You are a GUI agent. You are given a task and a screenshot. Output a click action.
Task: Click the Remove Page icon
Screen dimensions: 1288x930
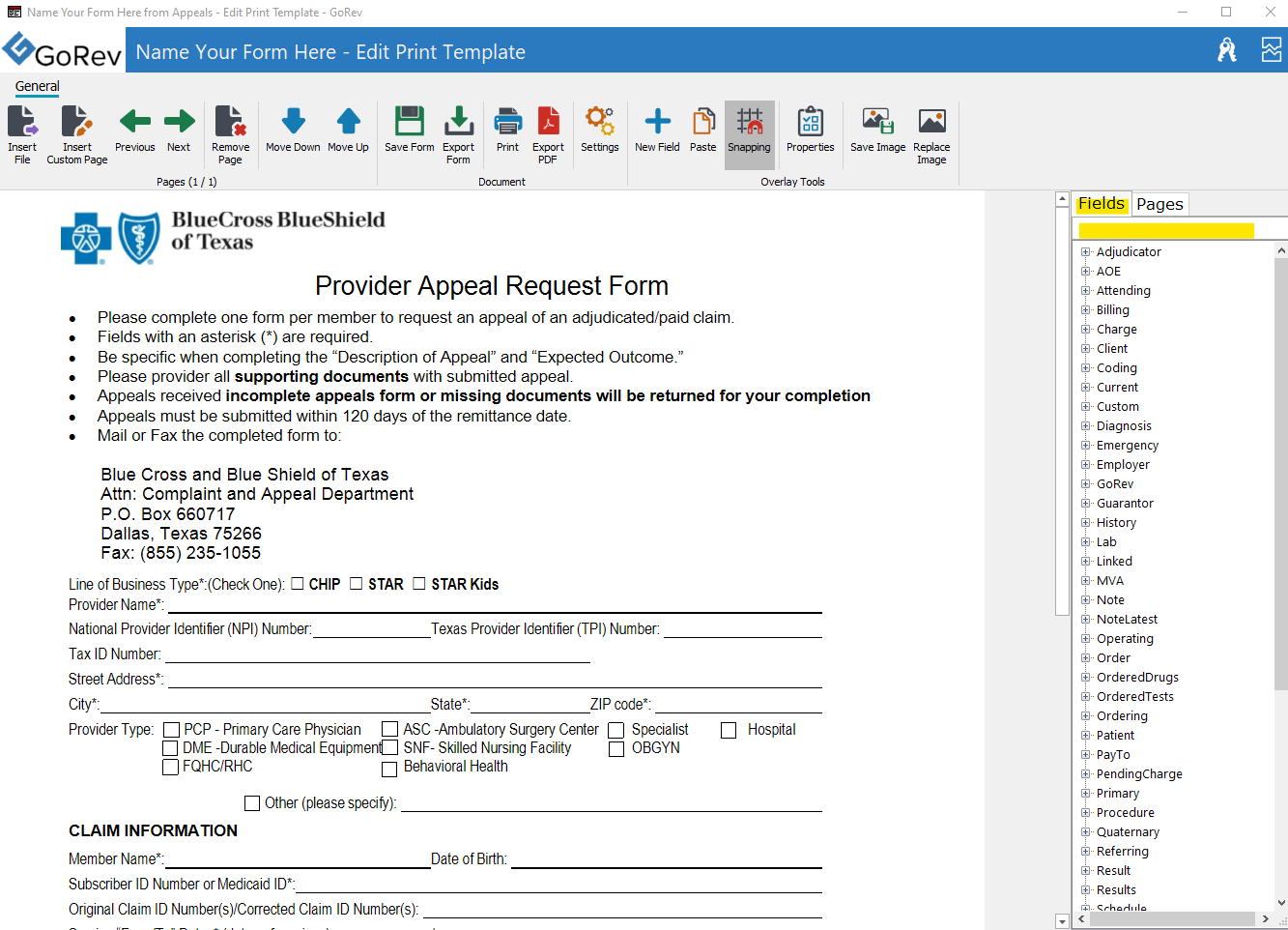coord(230,122)
